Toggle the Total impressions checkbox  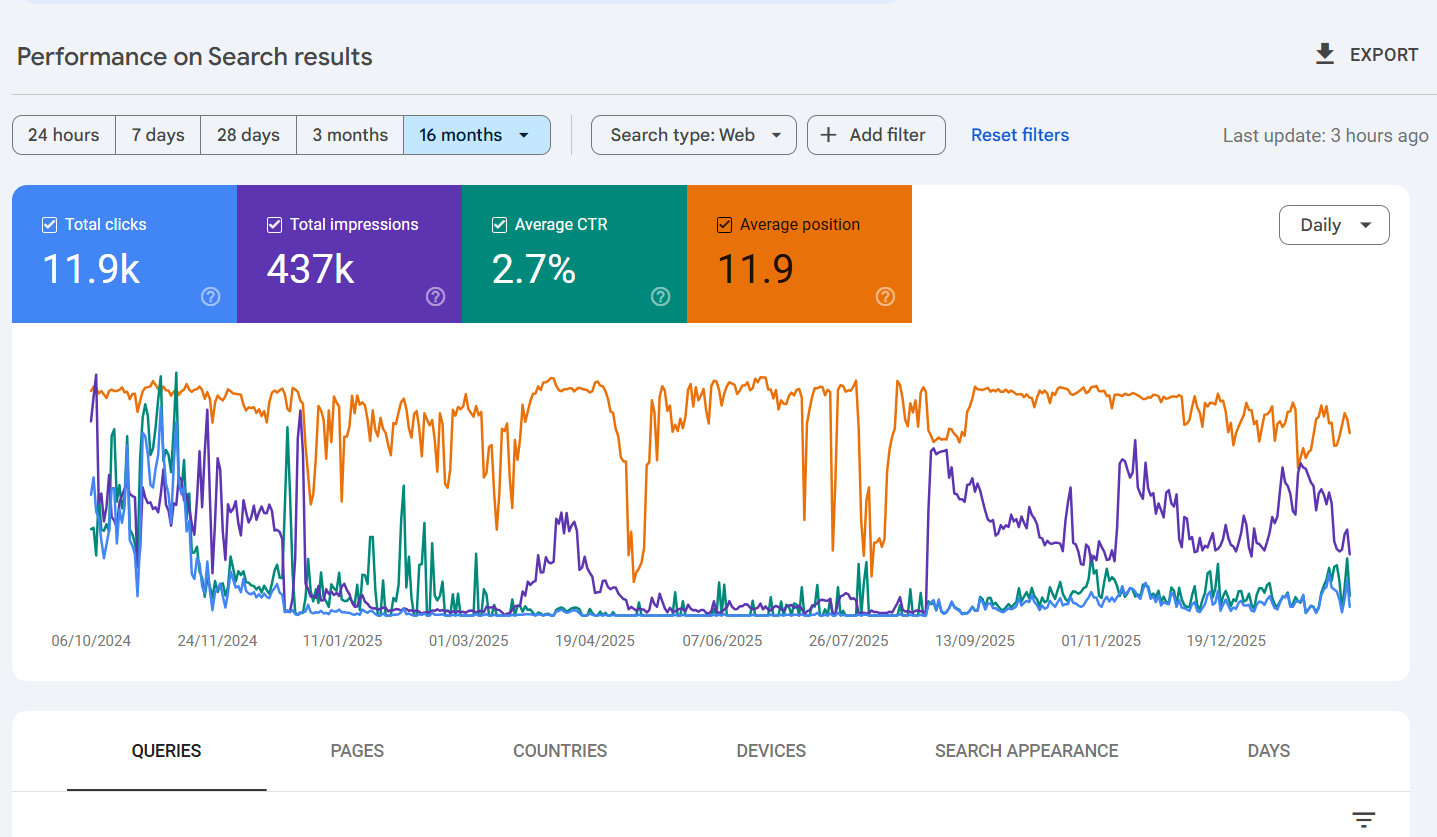point(275,225)
